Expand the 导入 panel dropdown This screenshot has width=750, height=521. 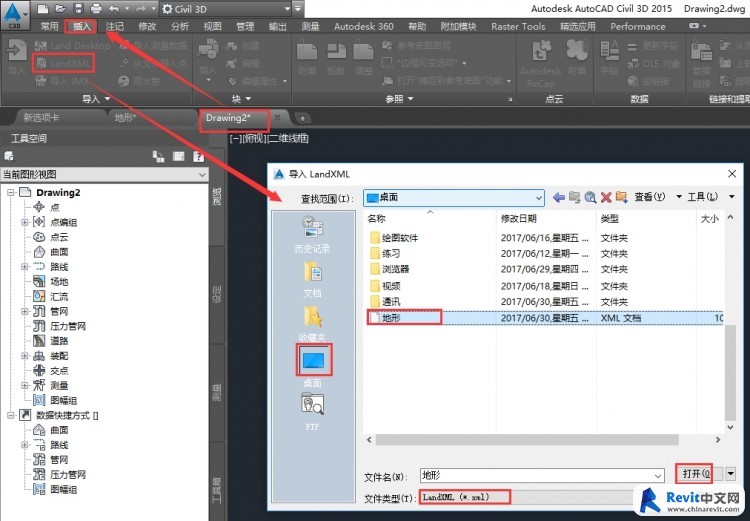96,99
